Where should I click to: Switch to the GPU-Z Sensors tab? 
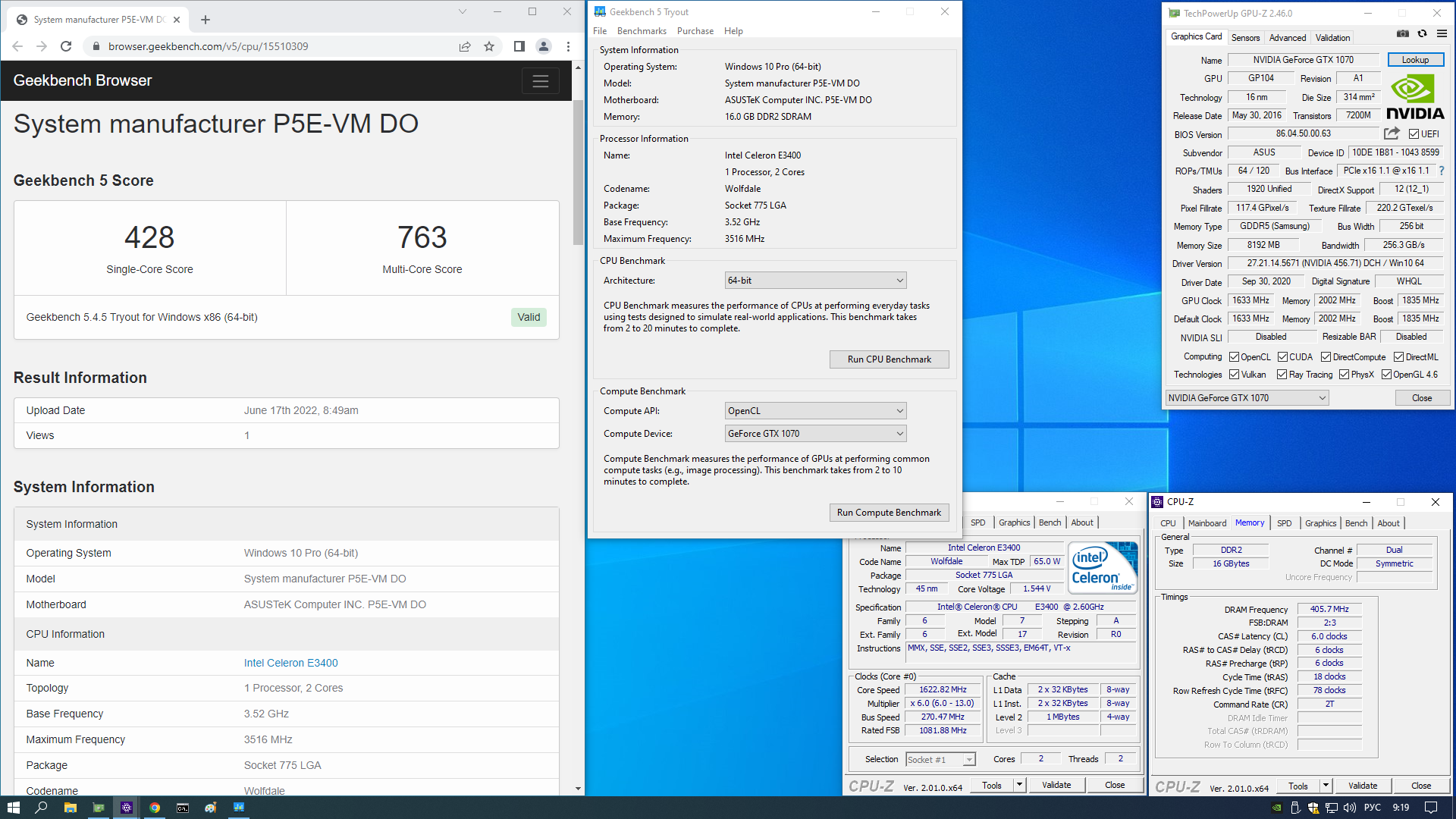point(1245,38)
